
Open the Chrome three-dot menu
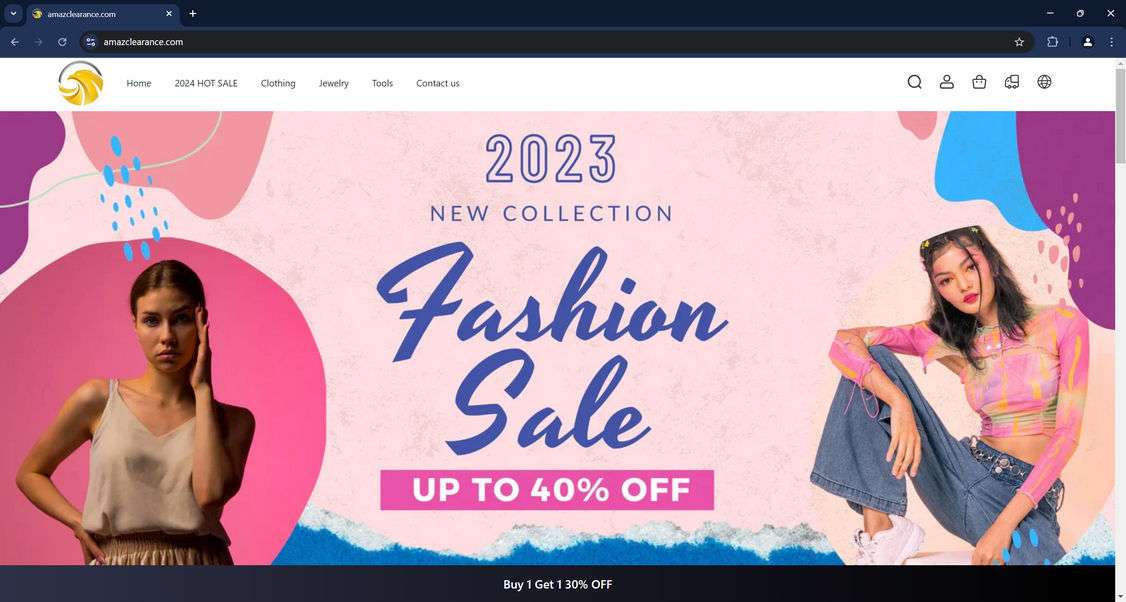click(x=1111, y=42)
